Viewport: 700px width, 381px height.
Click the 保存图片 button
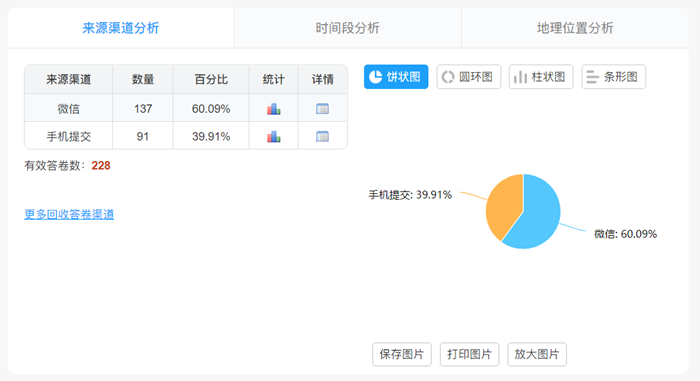point(402,354)
